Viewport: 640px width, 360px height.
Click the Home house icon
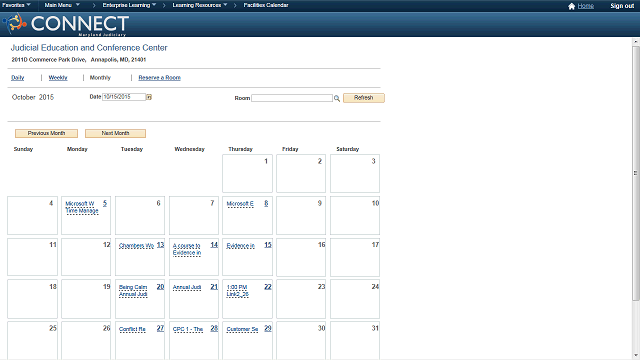571,6
